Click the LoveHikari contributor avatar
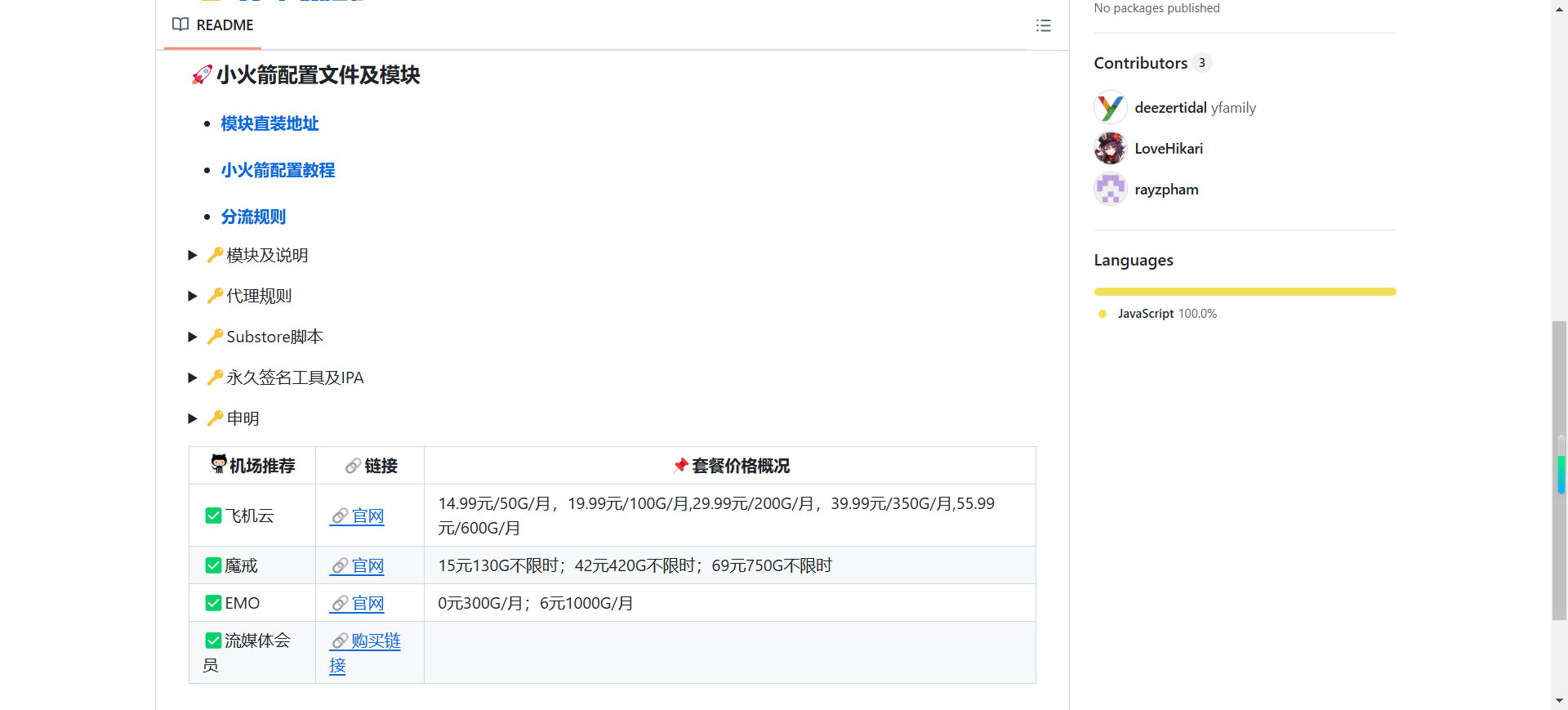This screenshot has height=710, width=1568. click(x=1110, y=149)
